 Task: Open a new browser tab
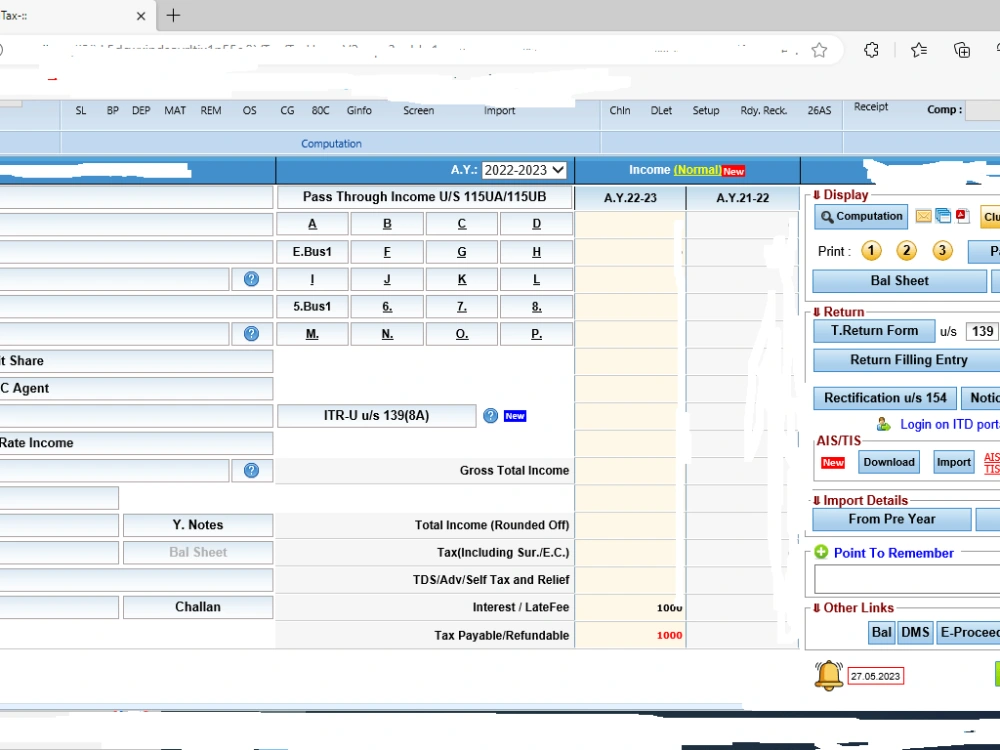point(173,15)
